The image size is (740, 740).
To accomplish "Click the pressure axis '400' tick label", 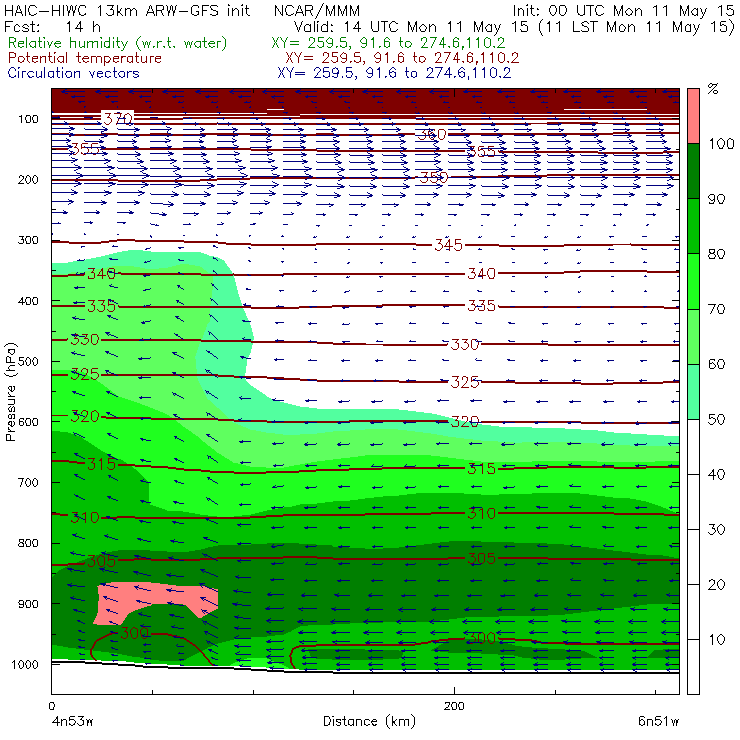I will point(28,301).
